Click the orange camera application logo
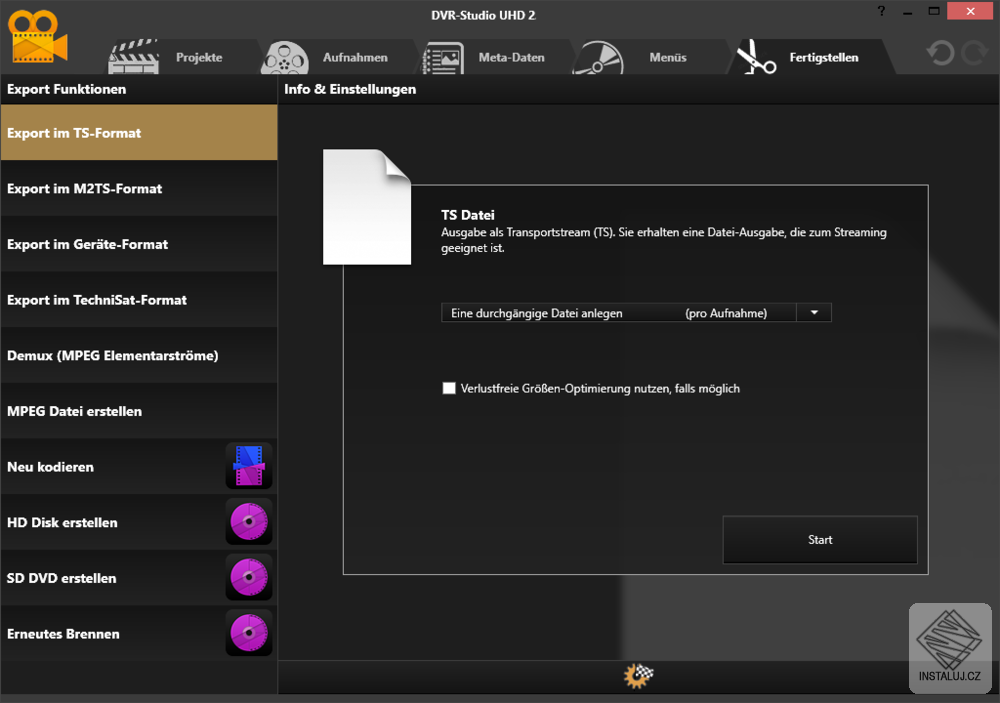1000x703 pixels. point(38,36)
